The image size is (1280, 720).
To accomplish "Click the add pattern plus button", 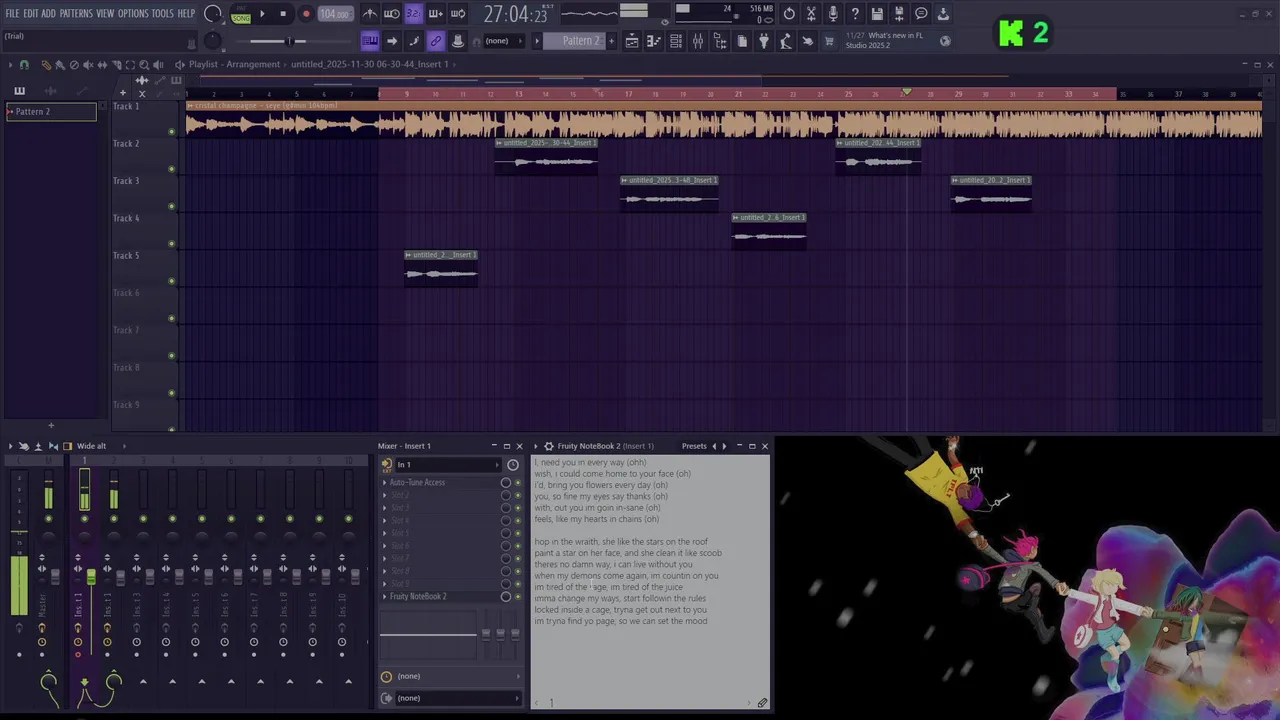I will [x=611, y=41].
